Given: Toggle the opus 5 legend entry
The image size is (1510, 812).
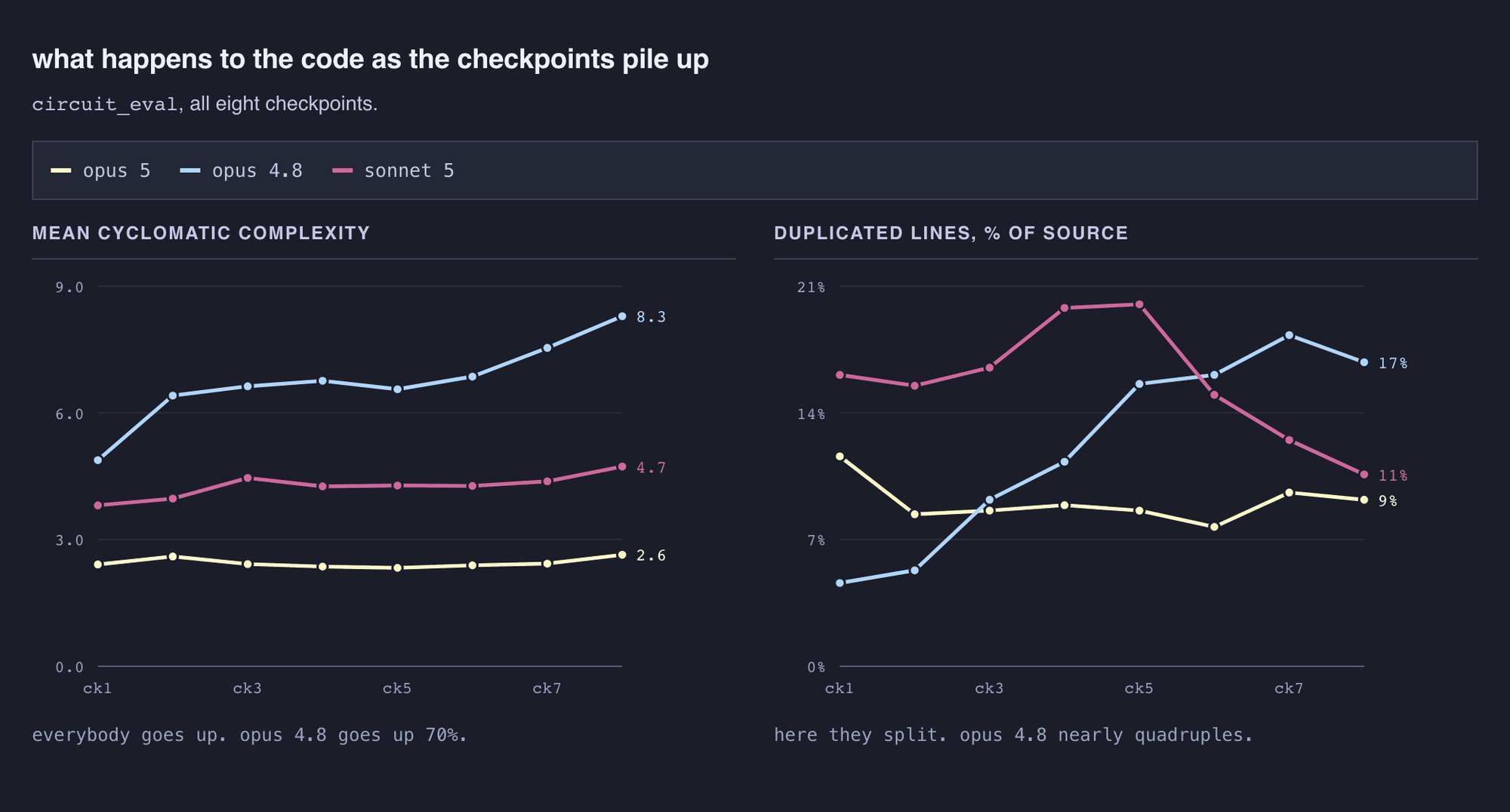Looking at the screenshot, I should point(100,171).
